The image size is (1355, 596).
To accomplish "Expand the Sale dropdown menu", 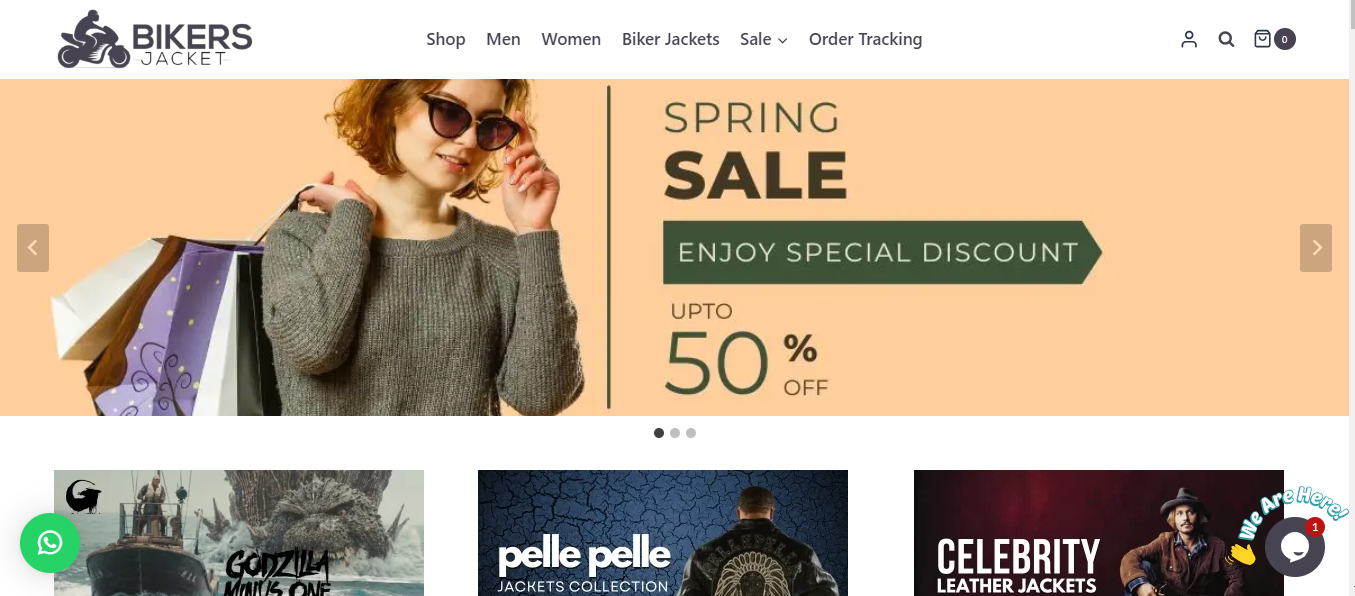I will (764, 40).
